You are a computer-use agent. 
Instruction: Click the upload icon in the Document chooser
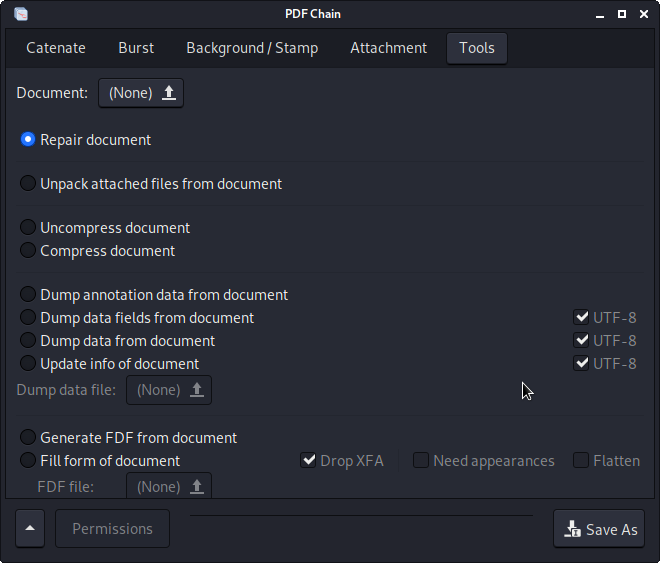(x=169, y=93)
